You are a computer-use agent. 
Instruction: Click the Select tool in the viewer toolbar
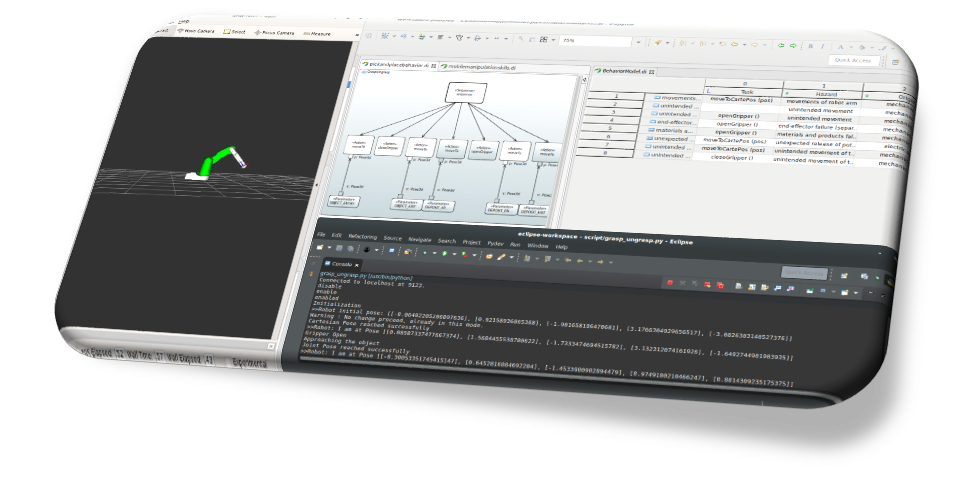point(234,32)
